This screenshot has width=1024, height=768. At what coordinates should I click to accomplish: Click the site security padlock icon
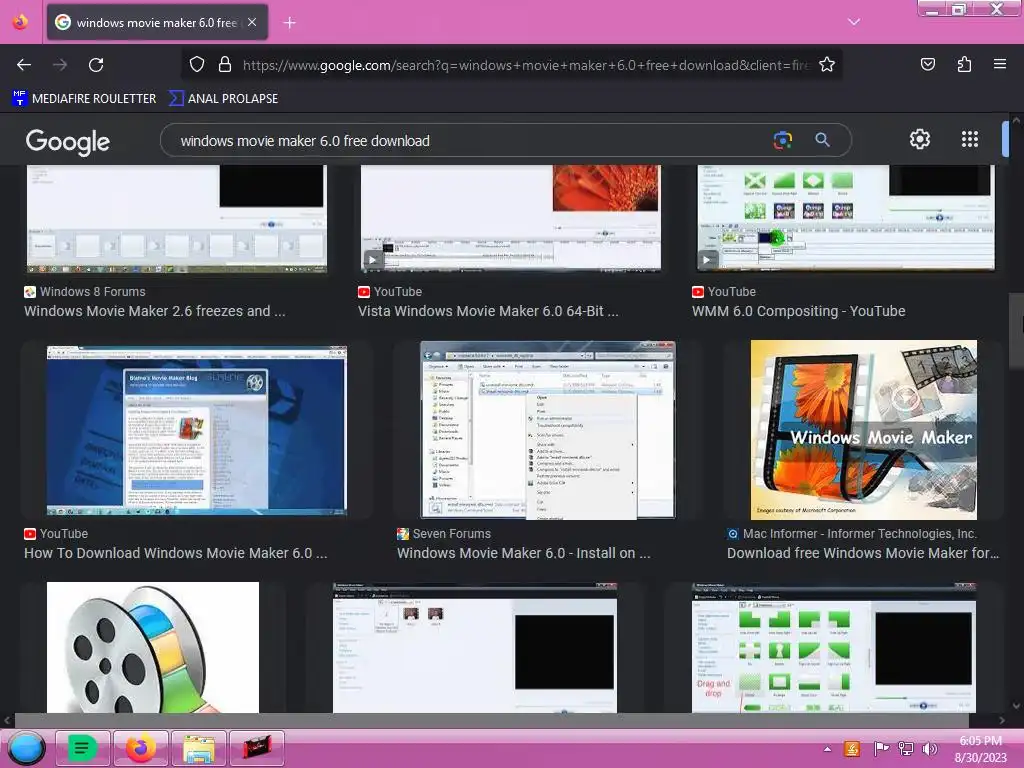(225, 64)
